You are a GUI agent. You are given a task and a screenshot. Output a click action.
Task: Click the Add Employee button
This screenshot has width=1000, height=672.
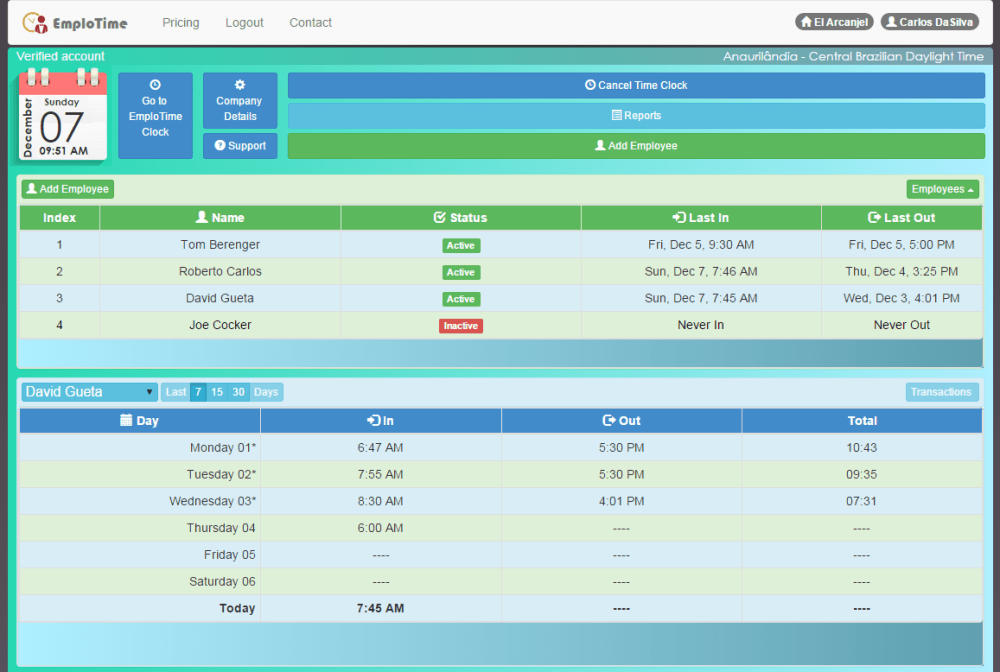(636, 145)
